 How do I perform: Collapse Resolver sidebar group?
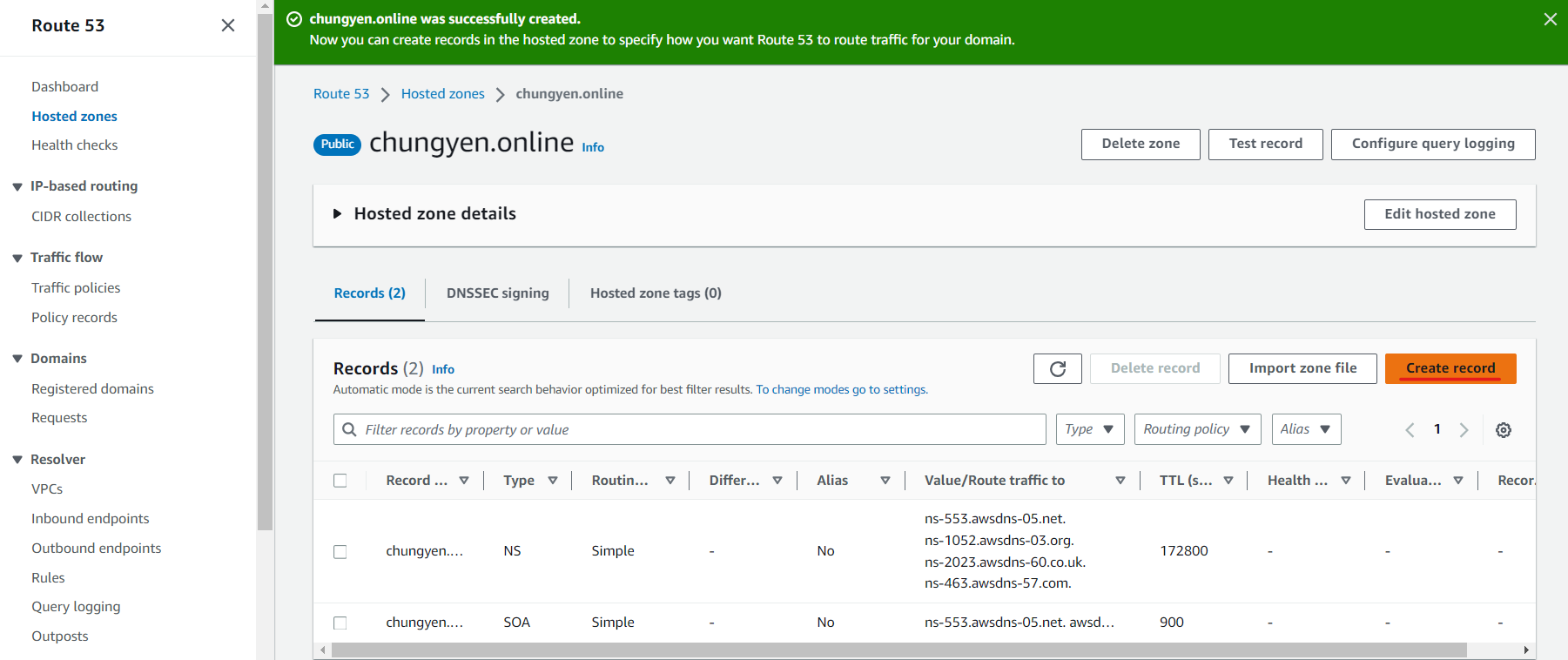(17, 460)
